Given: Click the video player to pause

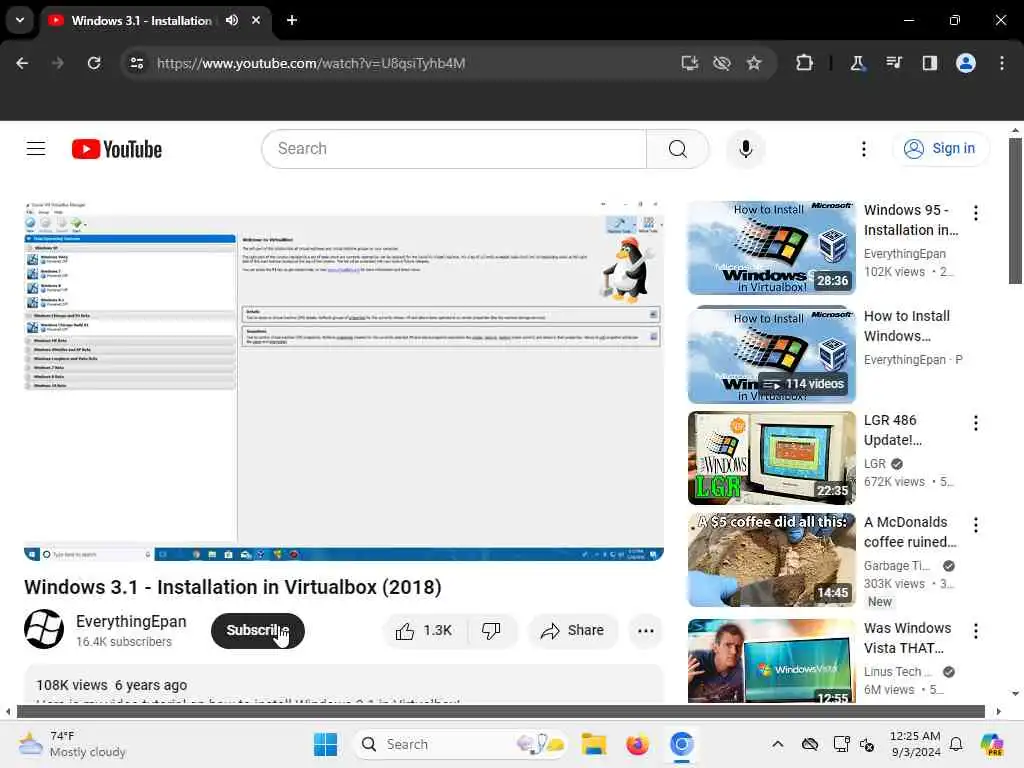Looking at the screenshot, I should pyautogui.click(x=344, y=381).
